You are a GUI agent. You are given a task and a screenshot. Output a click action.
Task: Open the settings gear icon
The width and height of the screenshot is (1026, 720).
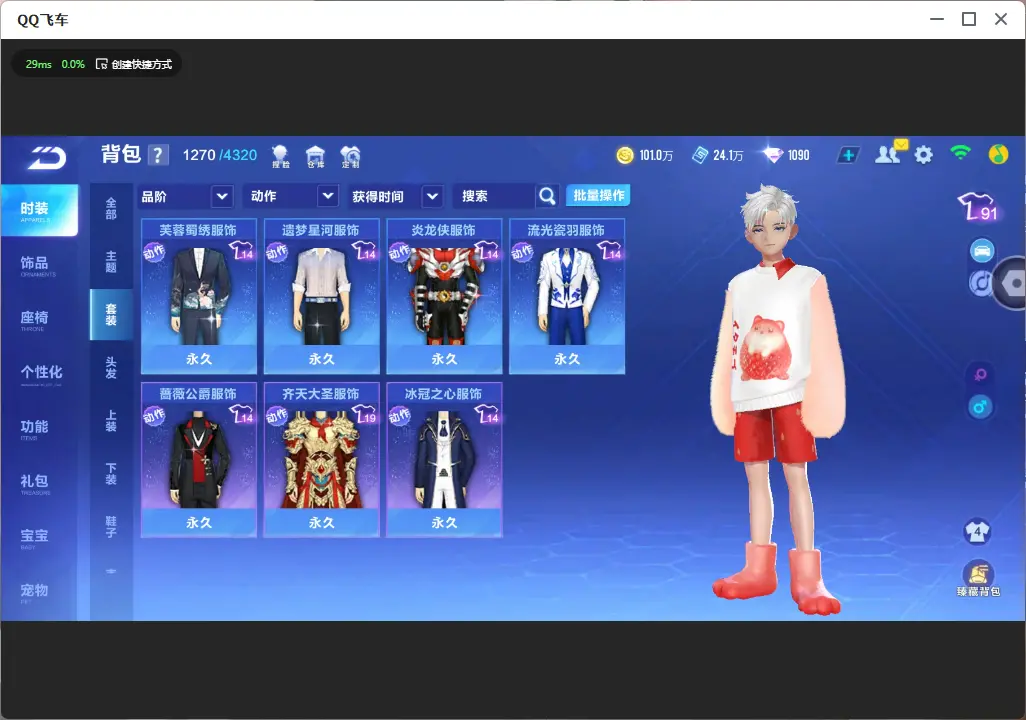click(x=923, y=155)
